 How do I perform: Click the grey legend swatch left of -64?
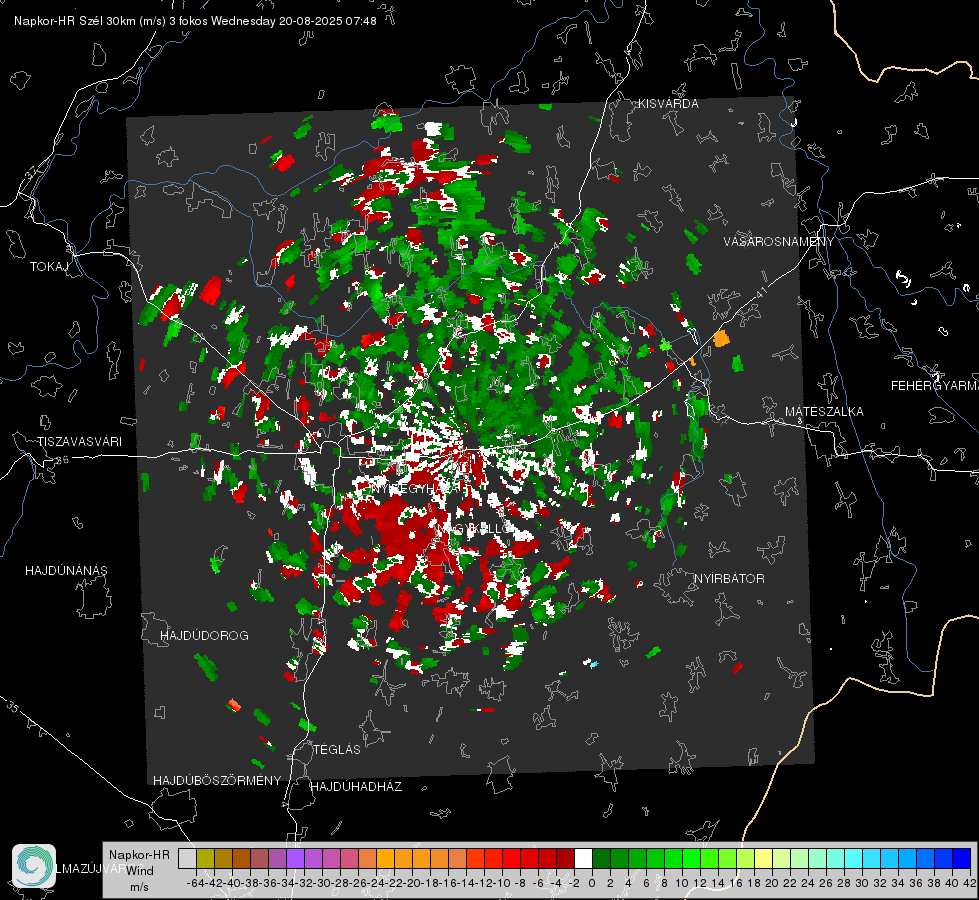(x=187, y=859)
